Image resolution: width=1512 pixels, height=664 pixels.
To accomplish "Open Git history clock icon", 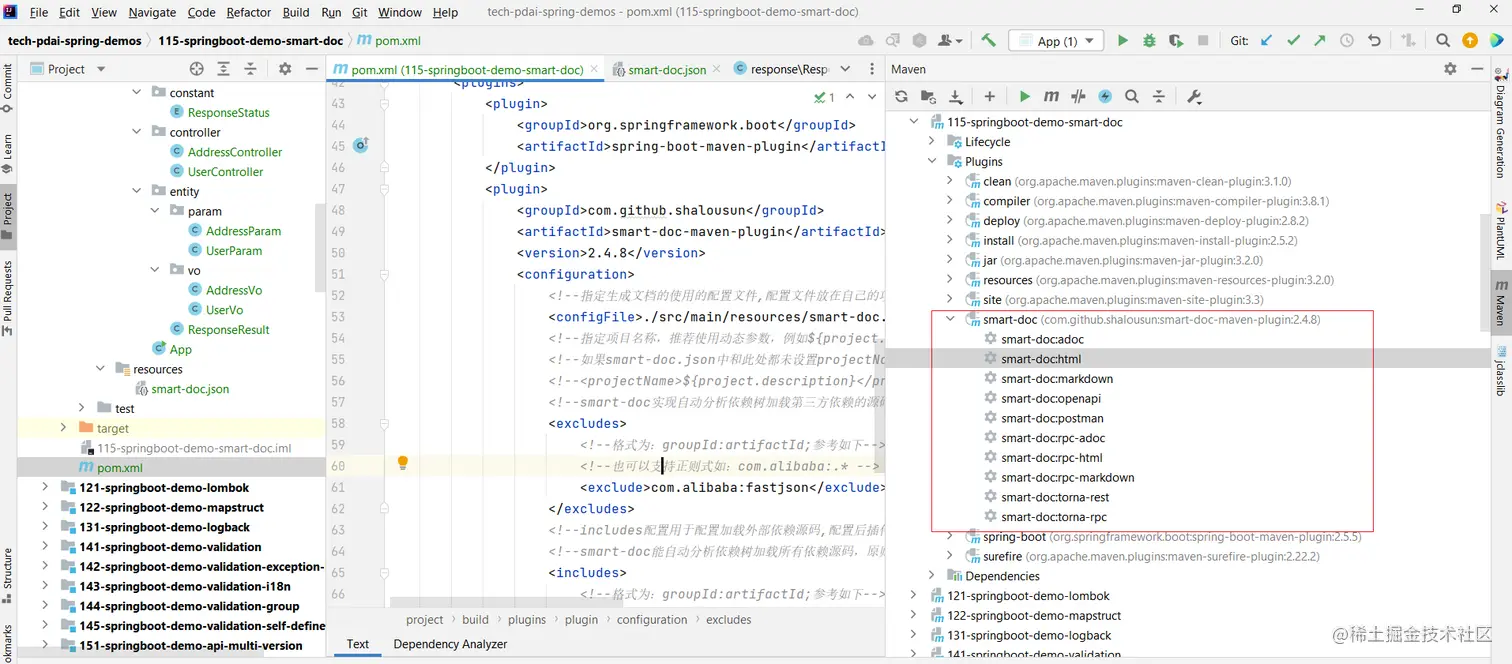I will coord(1347,41).
